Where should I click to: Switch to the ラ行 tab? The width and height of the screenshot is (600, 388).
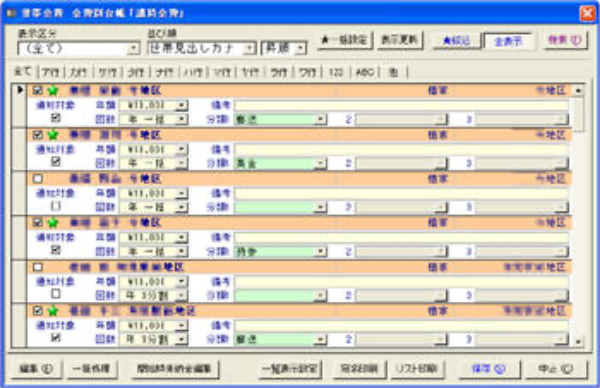tap(279, 72)
